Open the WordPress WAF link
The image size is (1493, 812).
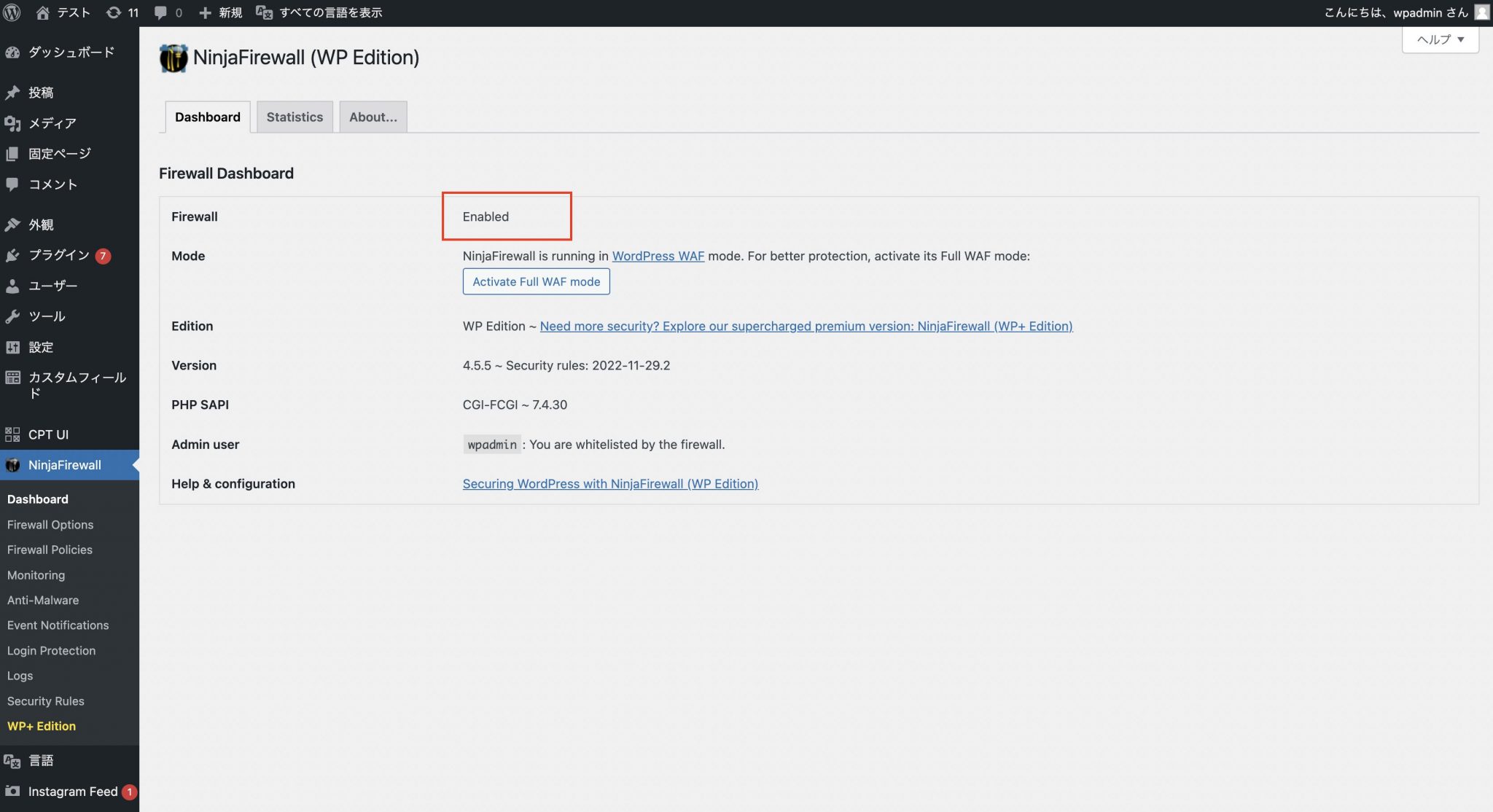pyautogui.click(x=658, y=256)
